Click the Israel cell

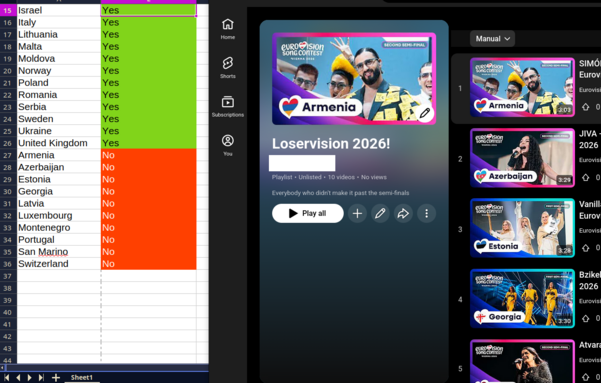click(x=59, y=10)
